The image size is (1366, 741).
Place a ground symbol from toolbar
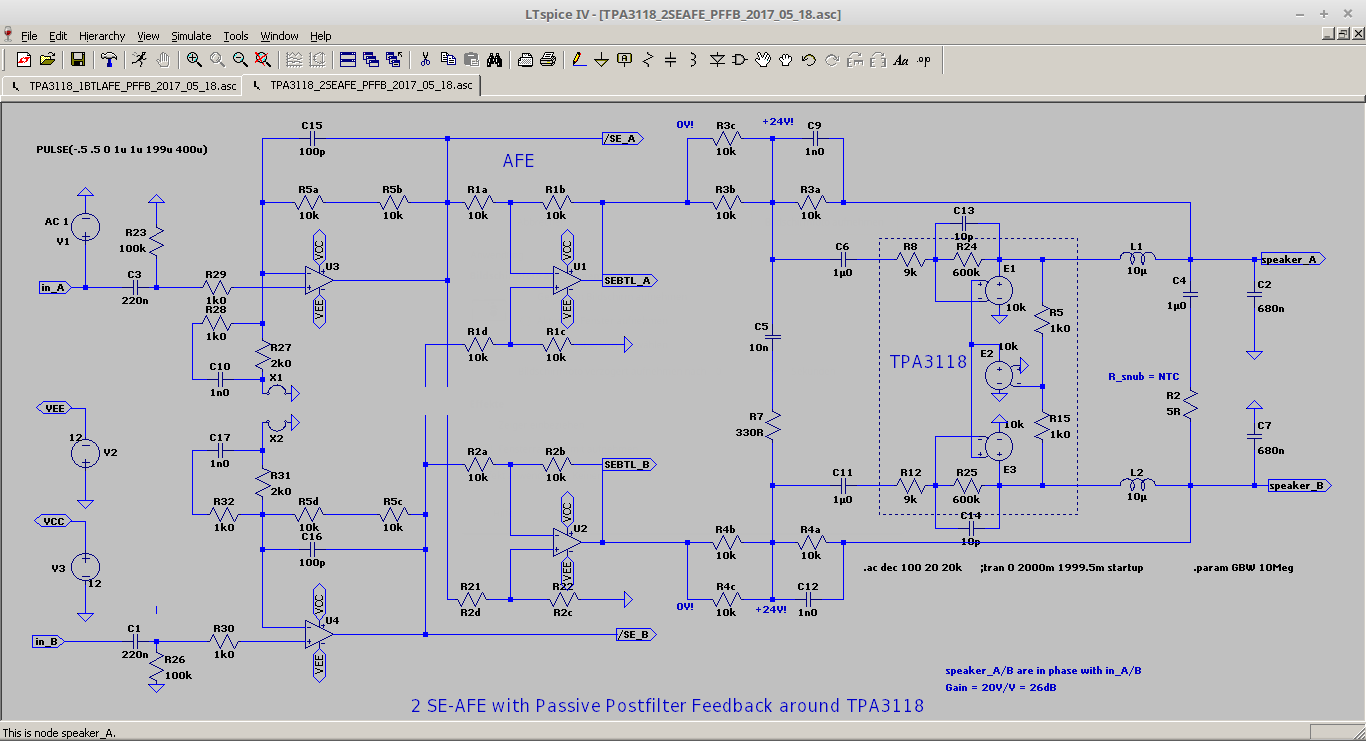tap(601, 60)
